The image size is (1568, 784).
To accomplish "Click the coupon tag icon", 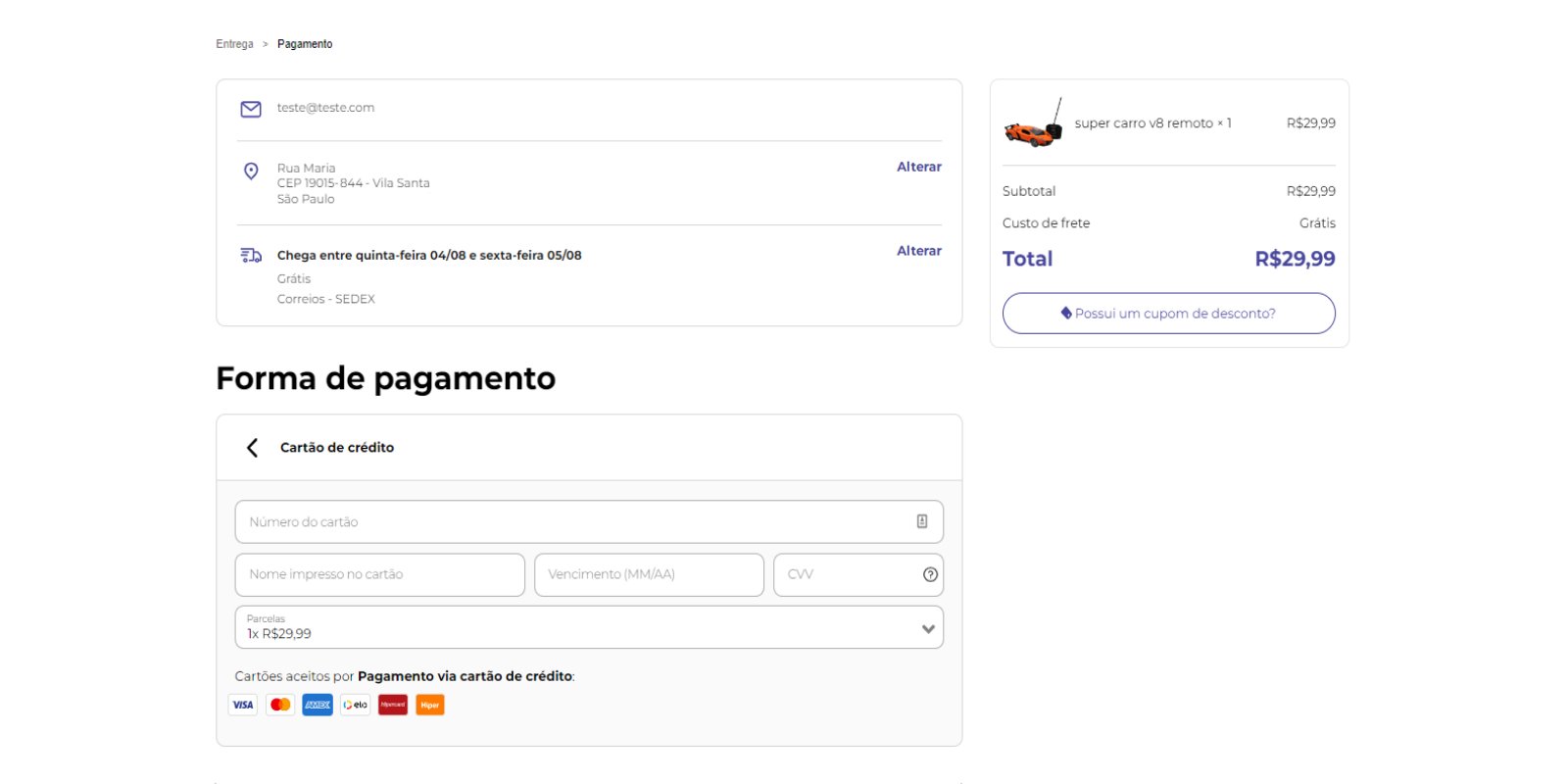I will pos(1066,314).
